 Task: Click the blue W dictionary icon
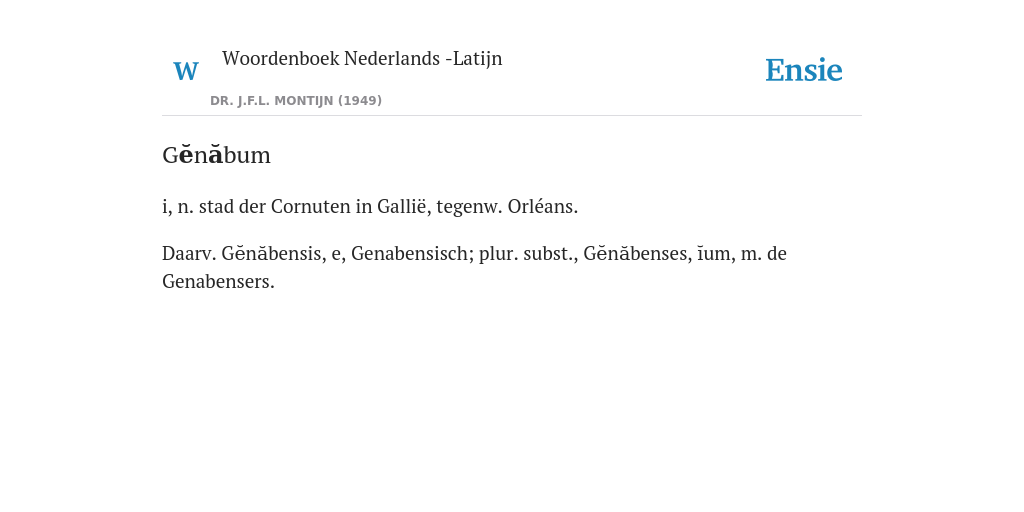coord(186,71)
